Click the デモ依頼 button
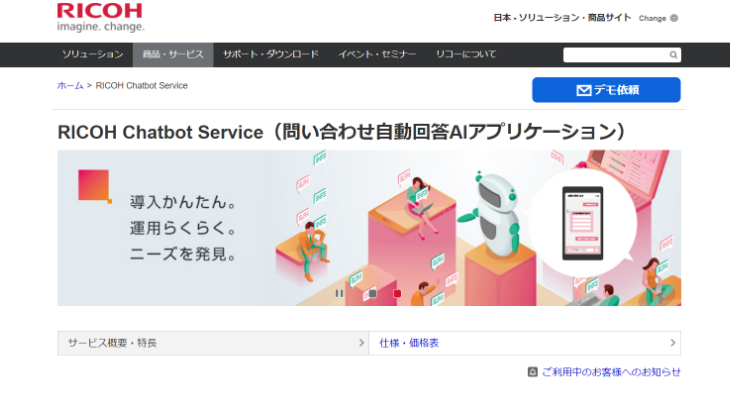 [x=606, y=90]
